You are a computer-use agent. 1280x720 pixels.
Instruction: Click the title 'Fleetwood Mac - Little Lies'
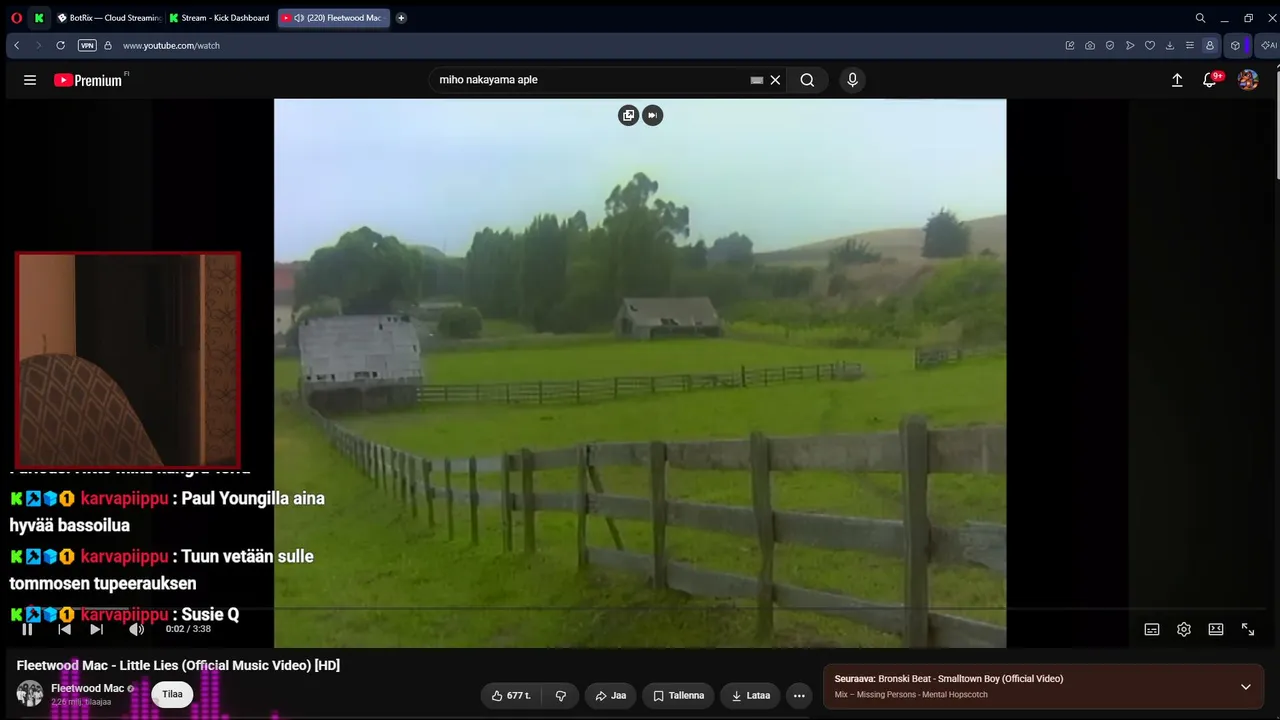point(178,665)
